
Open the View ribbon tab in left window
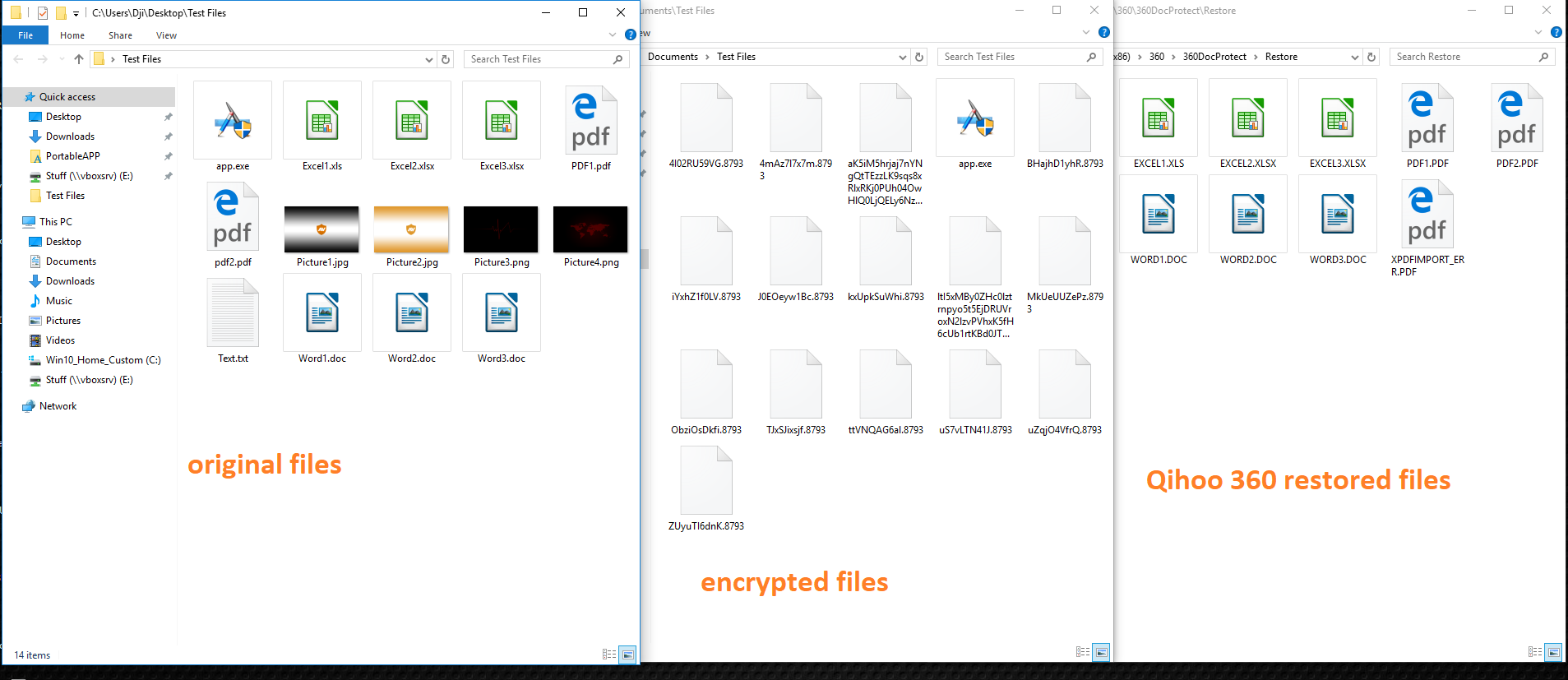[x=167, y=35]
